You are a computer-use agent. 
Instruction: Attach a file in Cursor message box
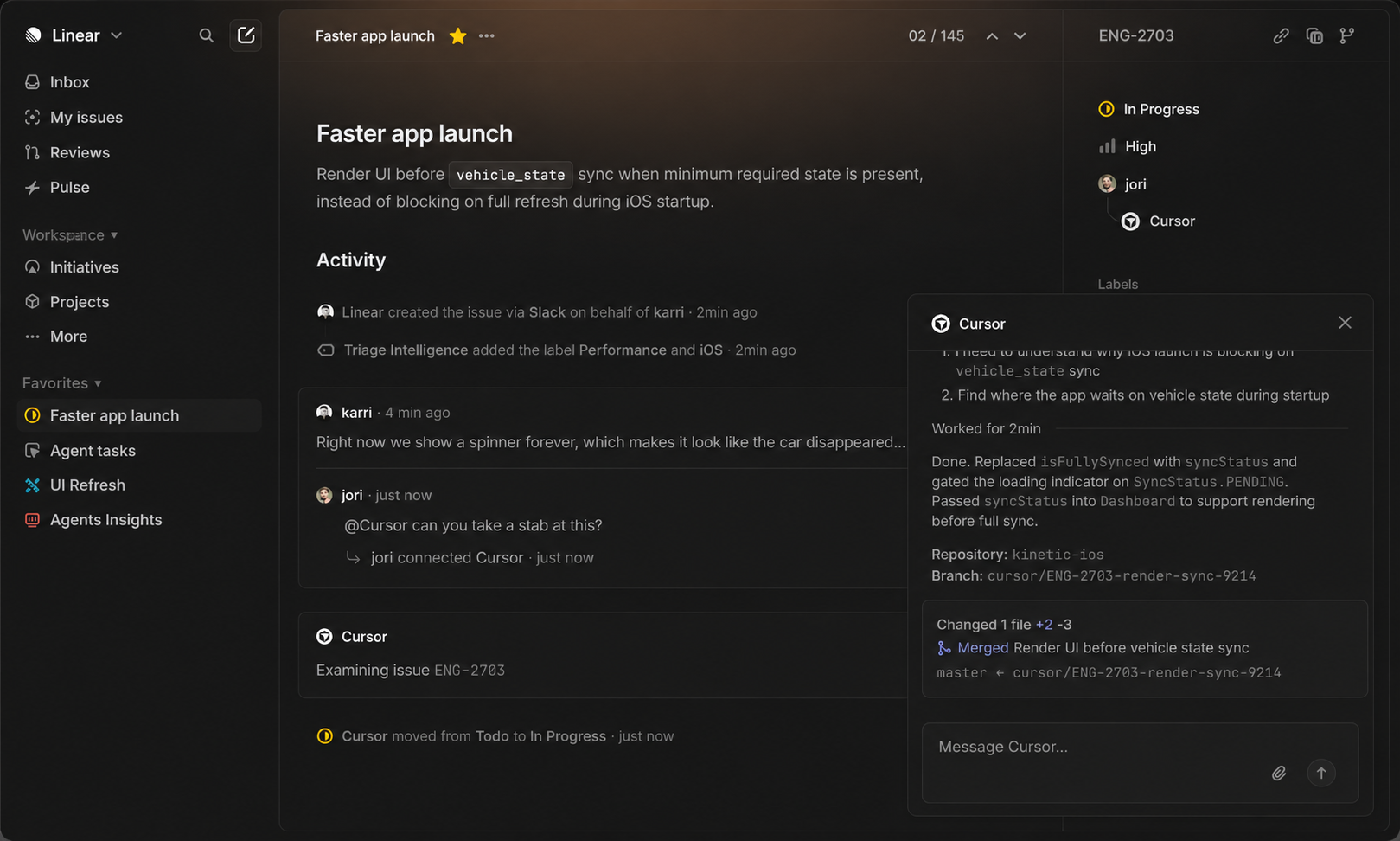1279,773
